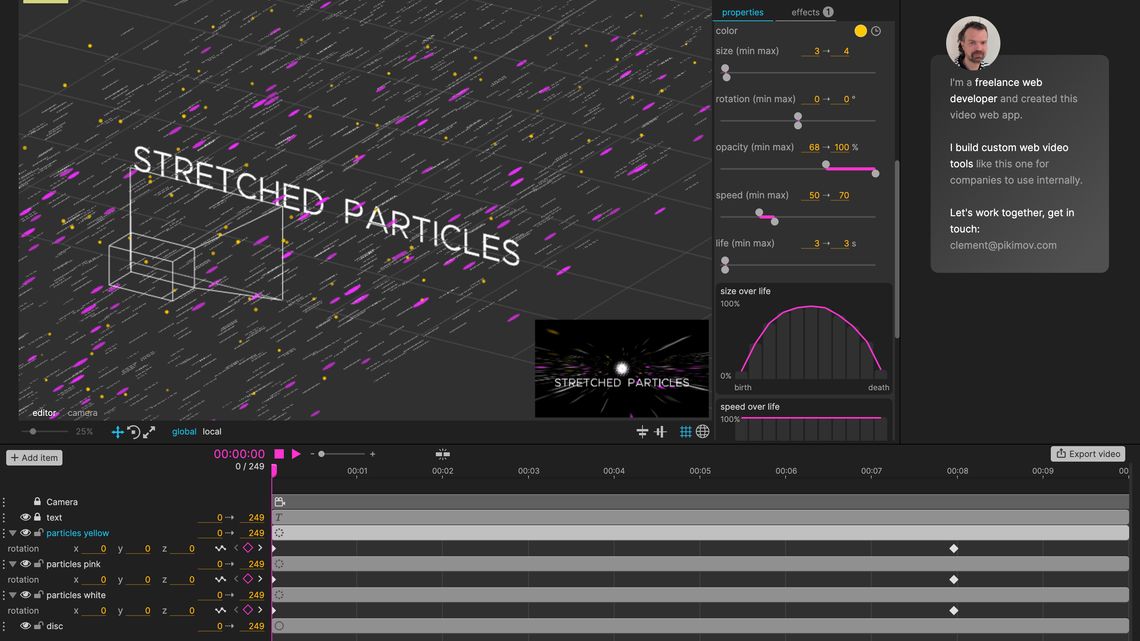Click the camera icon on the Camera track
The height and width of the screenshot is (641, 1140).
[279, 502]
